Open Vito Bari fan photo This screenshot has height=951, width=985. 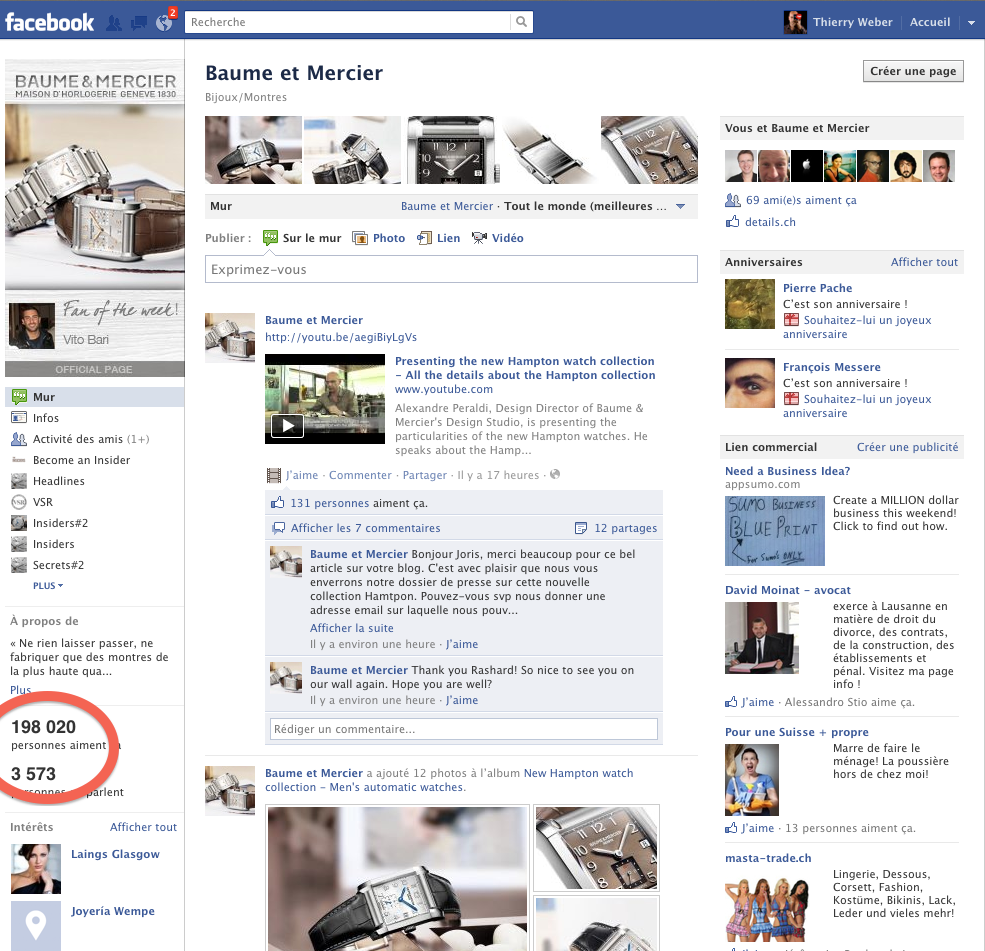tap(31, 327)
